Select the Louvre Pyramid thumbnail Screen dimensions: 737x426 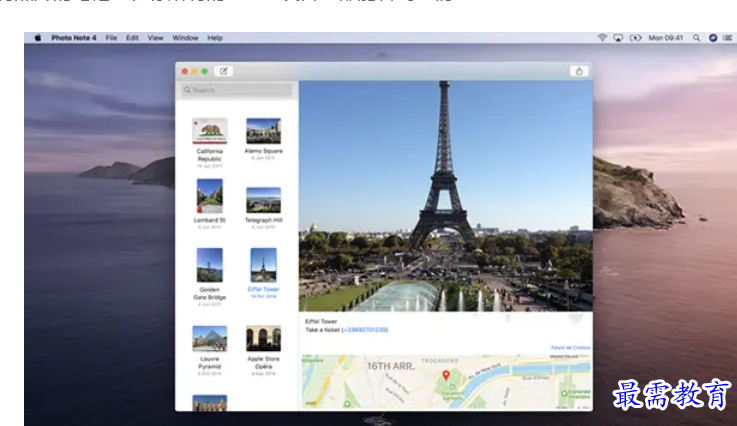[210, 339]
